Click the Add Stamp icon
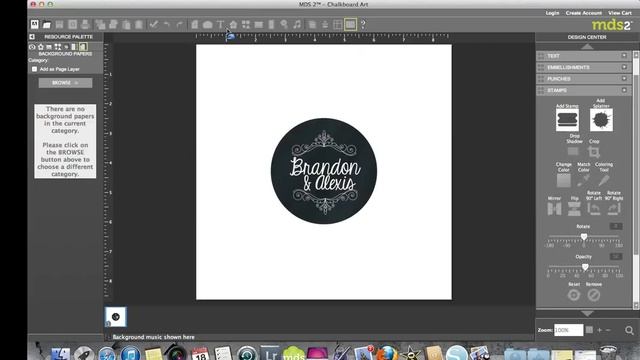The height and width of the screenshot is (360, 640). click(x=567, y=120)
